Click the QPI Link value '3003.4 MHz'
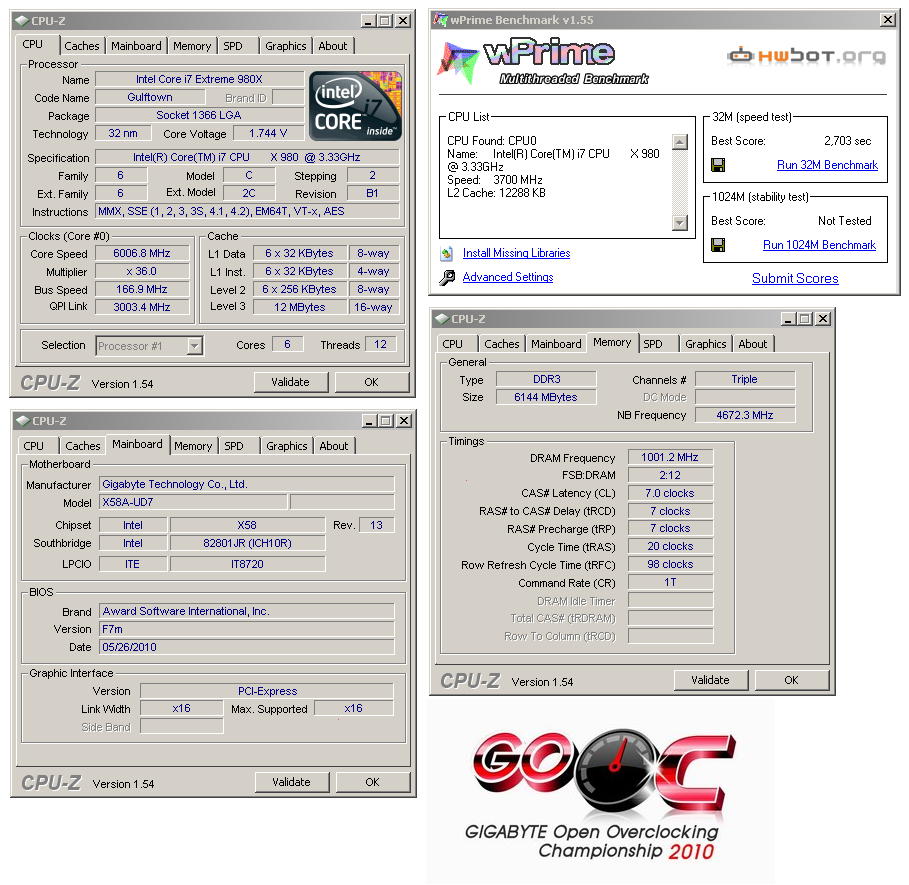Image resolution: width=909 pixels, height=885 pixels. [142, 307]
